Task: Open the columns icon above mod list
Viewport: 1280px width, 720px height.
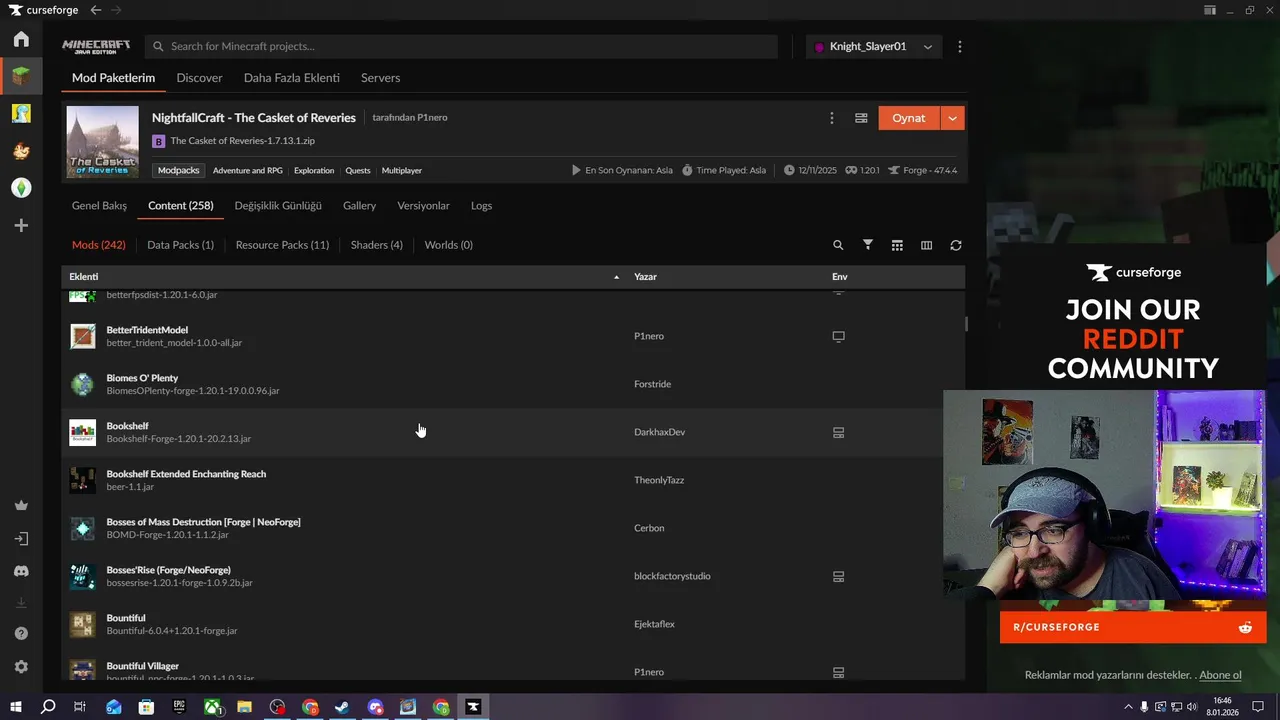Action: [x=926, y=245]
